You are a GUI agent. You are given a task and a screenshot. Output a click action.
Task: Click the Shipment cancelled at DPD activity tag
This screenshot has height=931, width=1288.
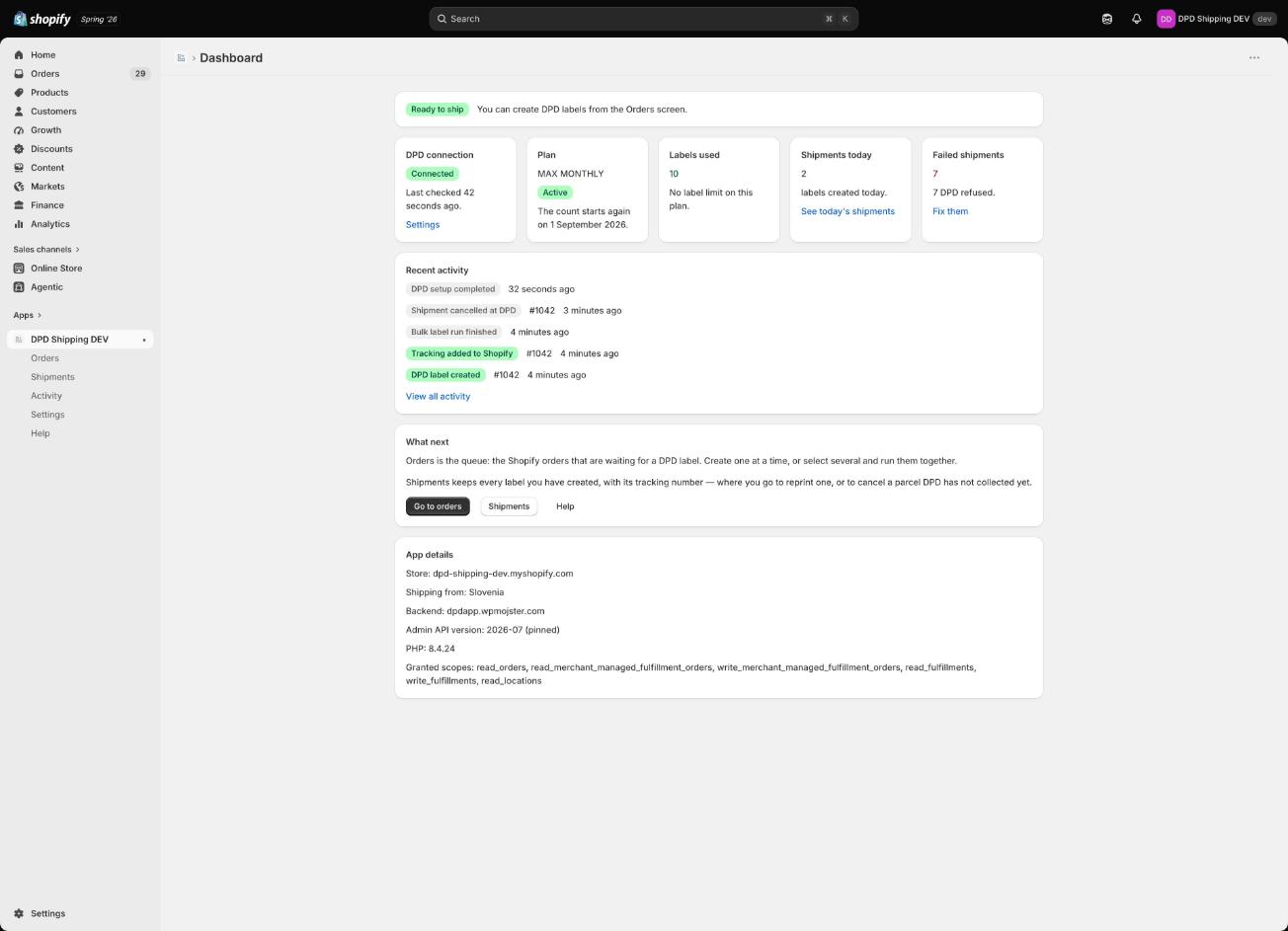(x=463, y=311)
